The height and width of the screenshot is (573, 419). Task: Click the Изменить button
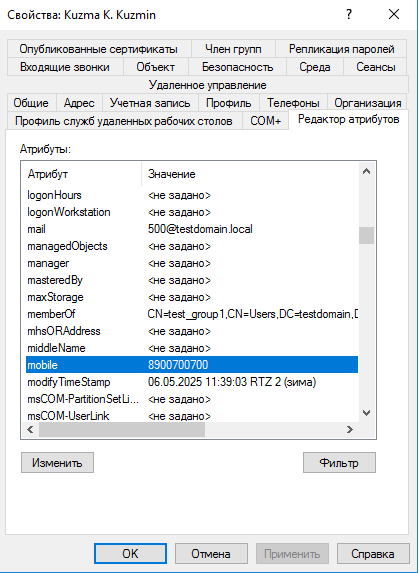(x=57, y=463)
